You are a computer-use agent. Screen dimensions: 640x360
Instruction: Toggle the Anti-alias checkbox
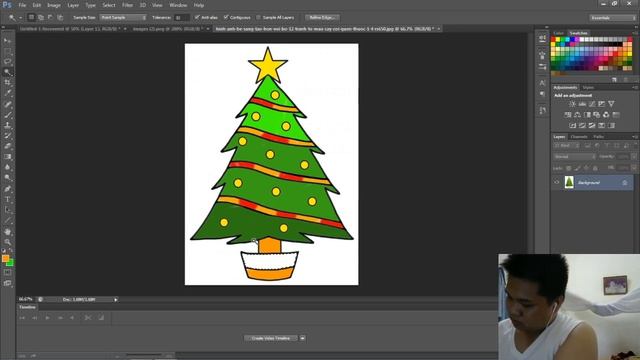coord(197,18)
